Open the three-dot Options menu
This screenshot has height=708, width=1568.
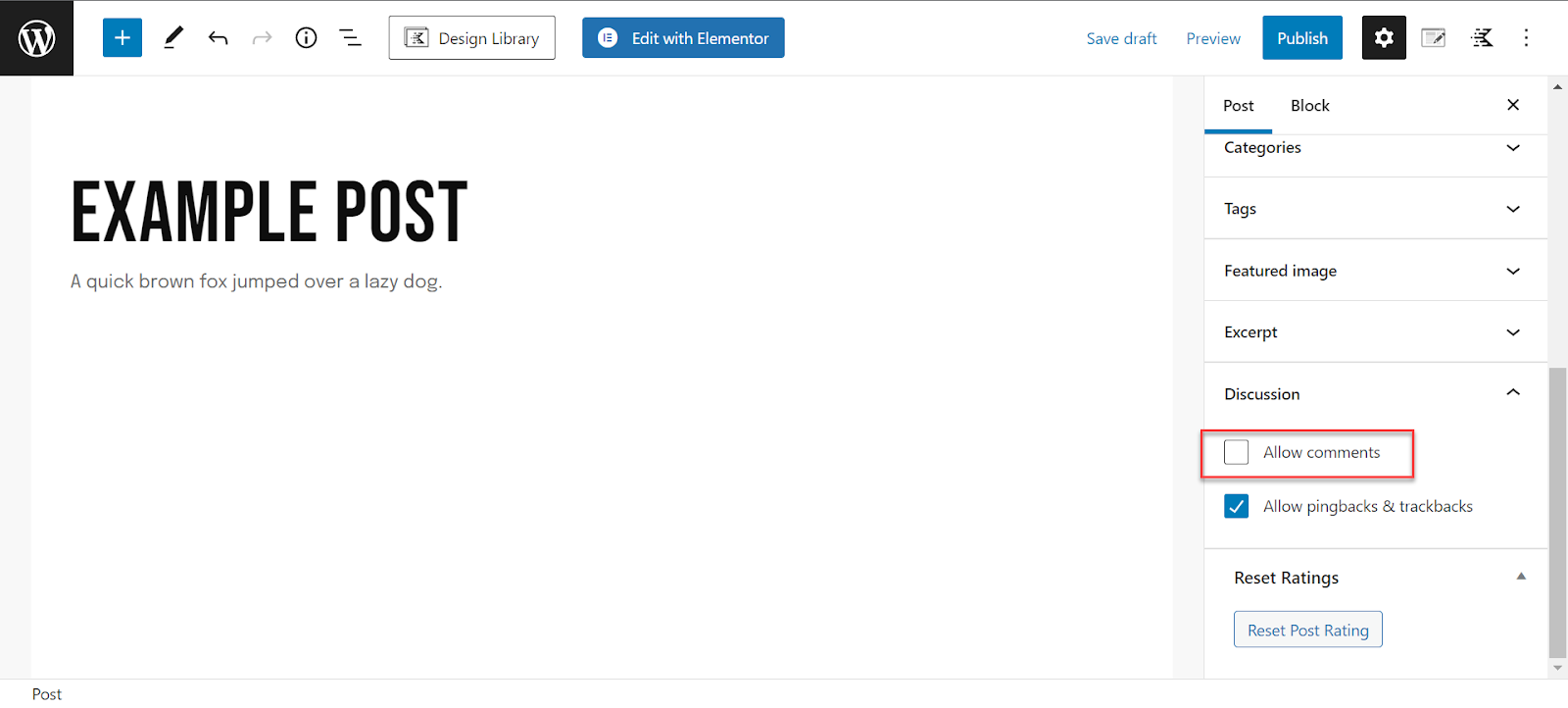1526,38
